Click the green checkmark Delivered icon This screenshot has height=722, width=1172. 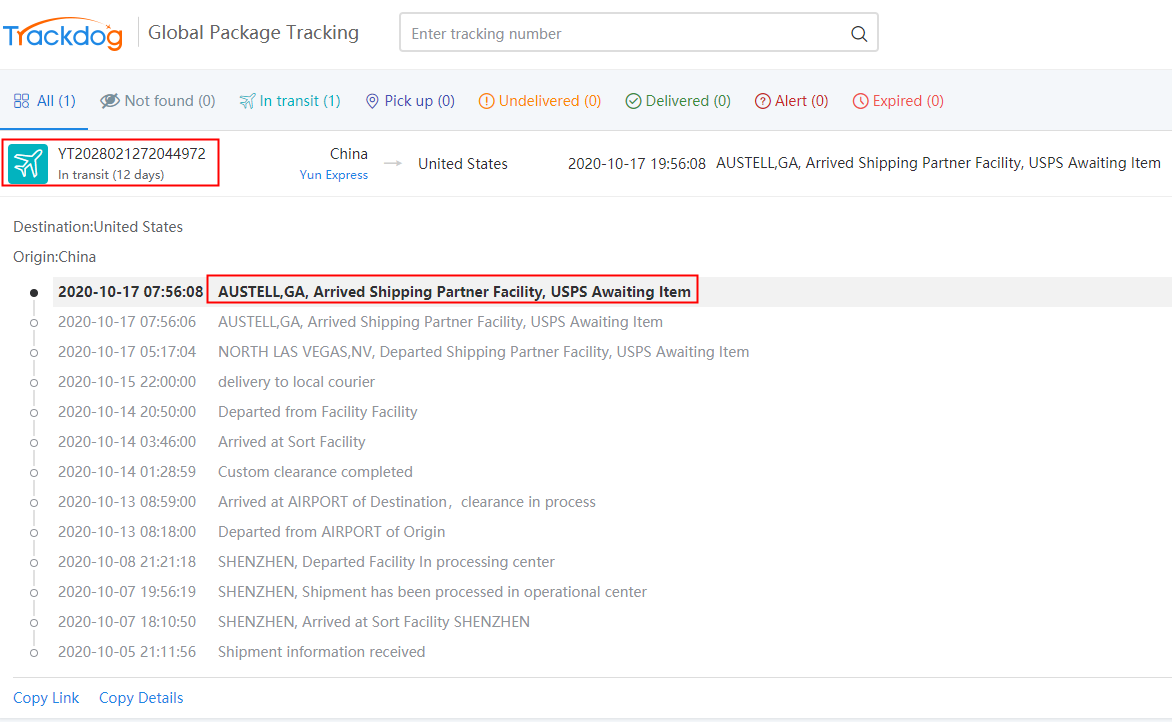633,101
